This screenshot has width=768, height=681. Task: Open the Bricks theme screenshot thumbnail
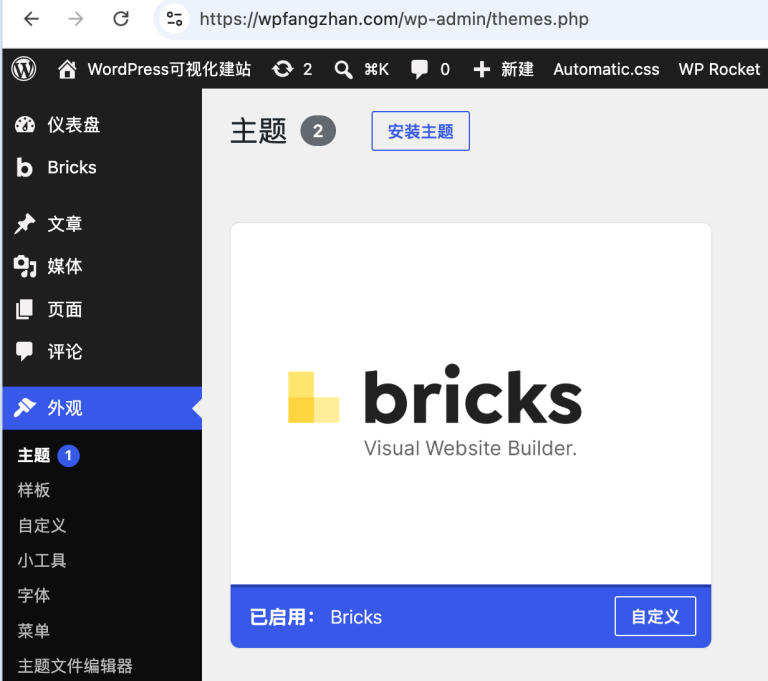pos(471,404)
